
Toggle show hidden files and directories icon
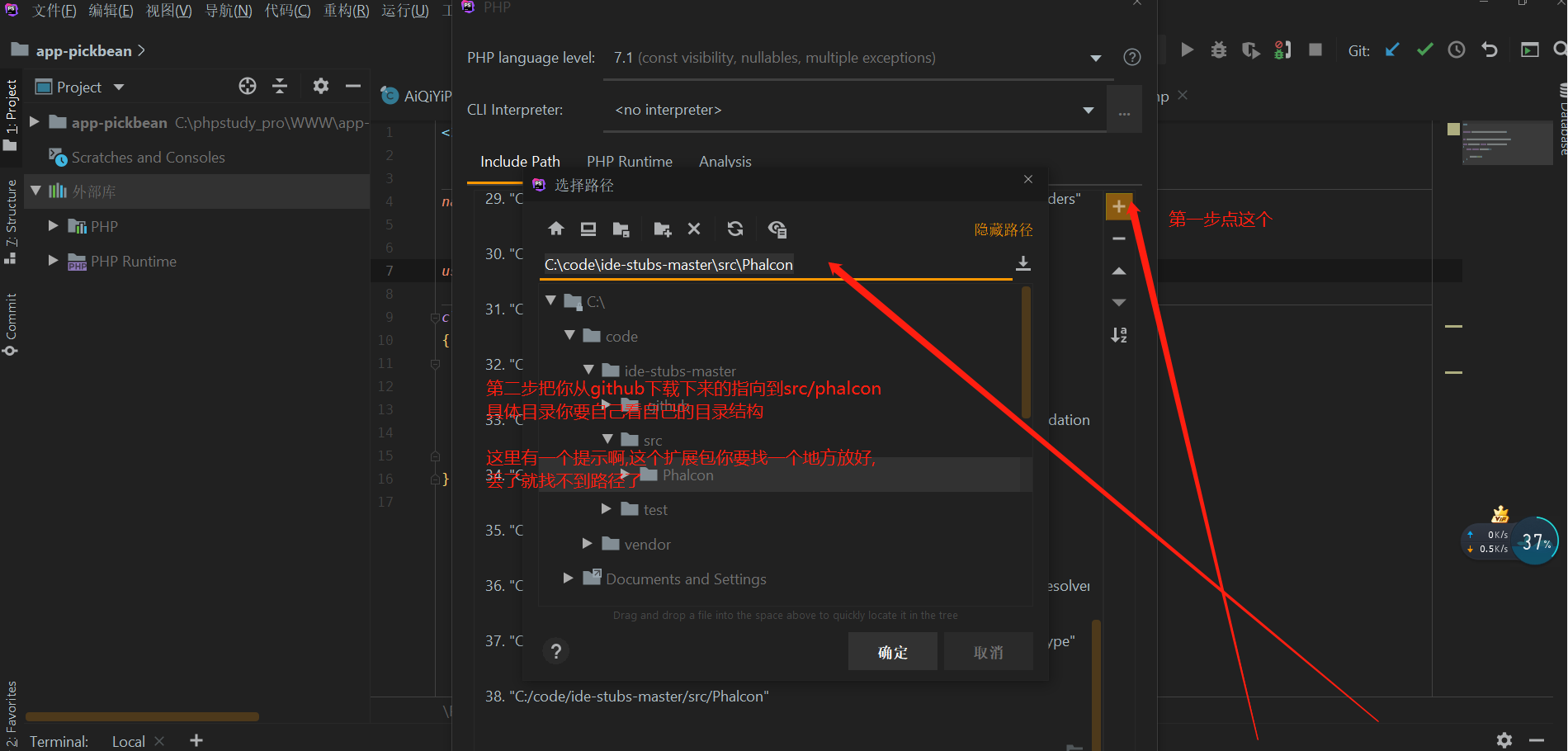point(777,229)
